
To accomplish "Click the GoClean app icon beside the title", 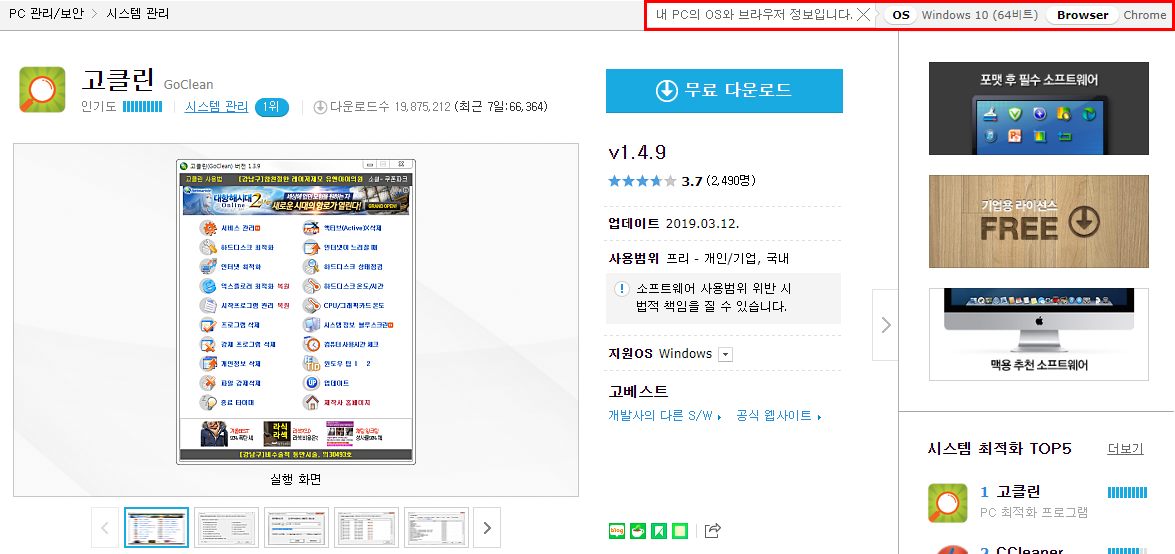I will (43, 90).
